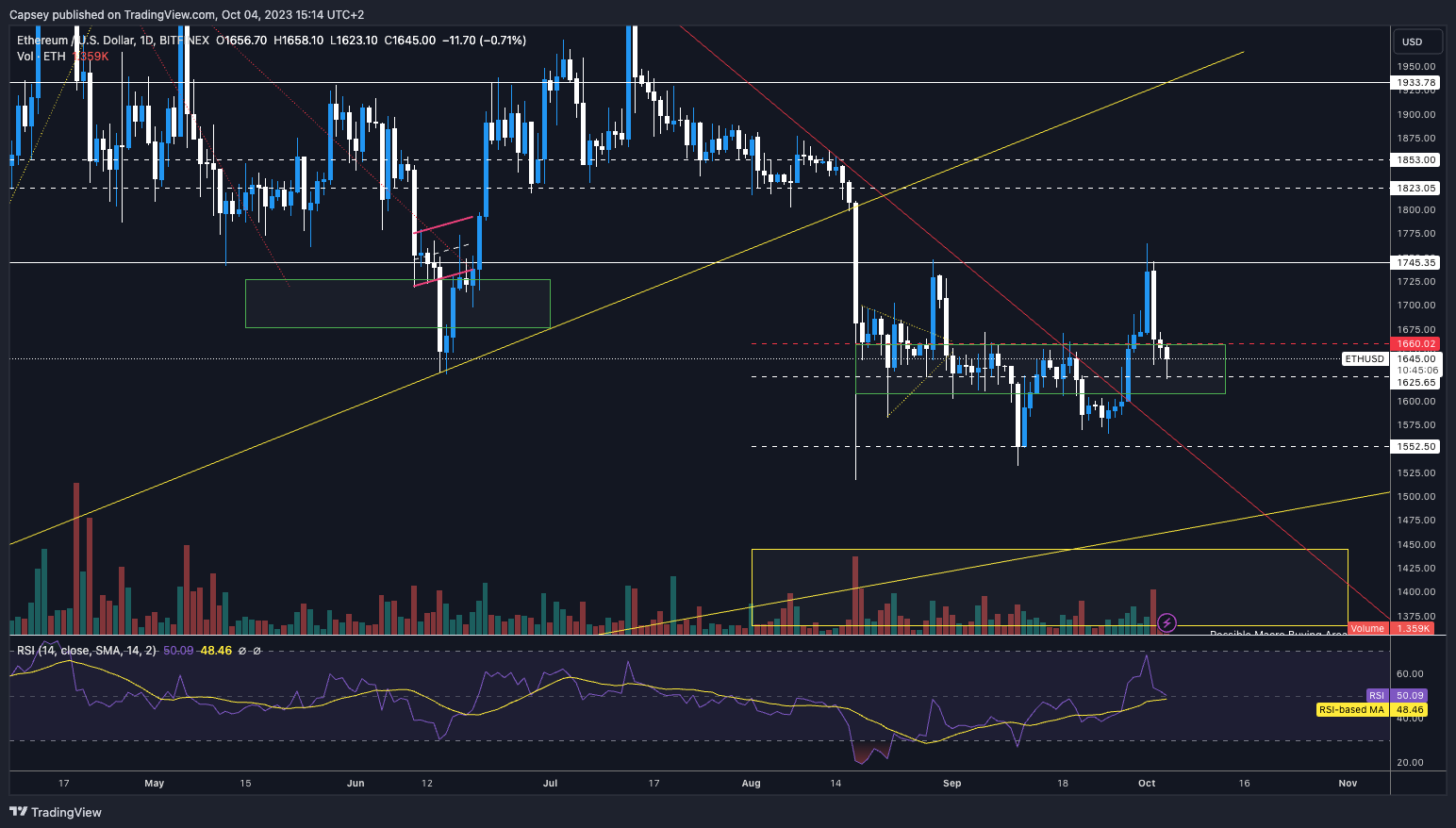Click the 1552.50 price line label

[1416, 447]
